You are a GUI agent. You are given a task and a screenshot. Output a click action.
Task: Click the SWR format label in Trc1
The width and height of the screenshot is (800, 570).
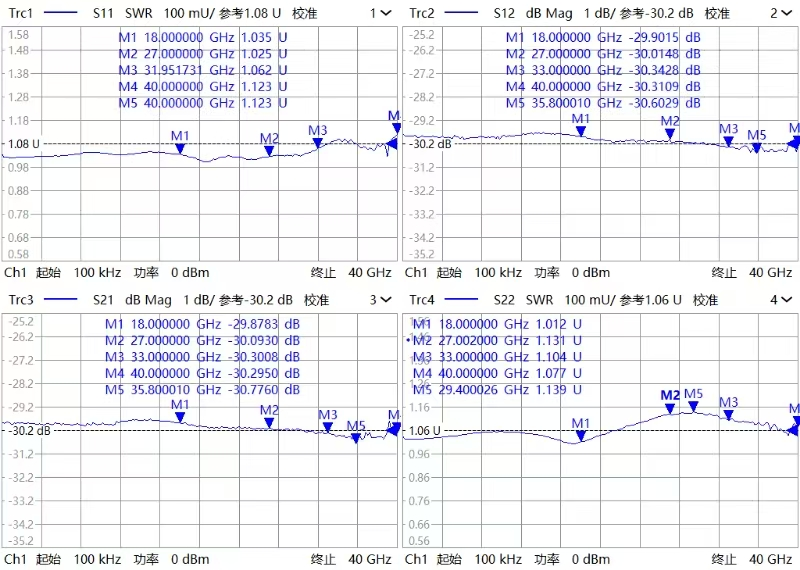pyautogui.click(x=140, y=13)
